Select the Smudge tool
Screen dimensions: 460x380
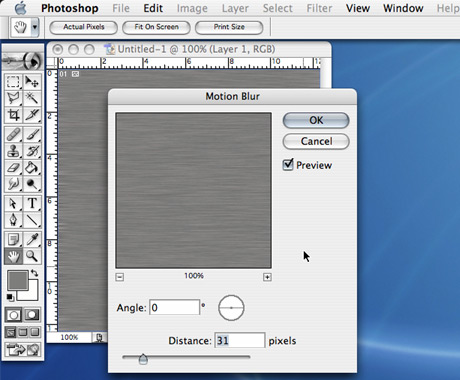[13, 184]
